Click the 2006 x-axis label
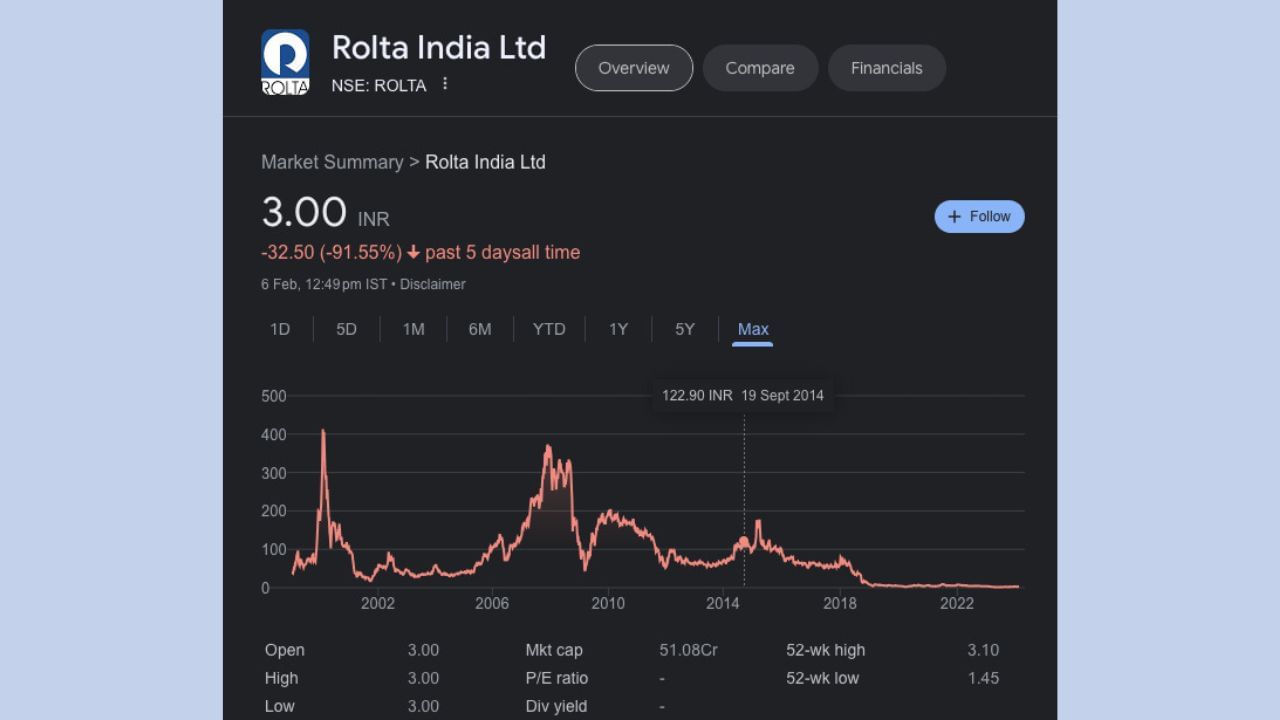Viewport: 1280px width, 720px height. coord(492,603)
